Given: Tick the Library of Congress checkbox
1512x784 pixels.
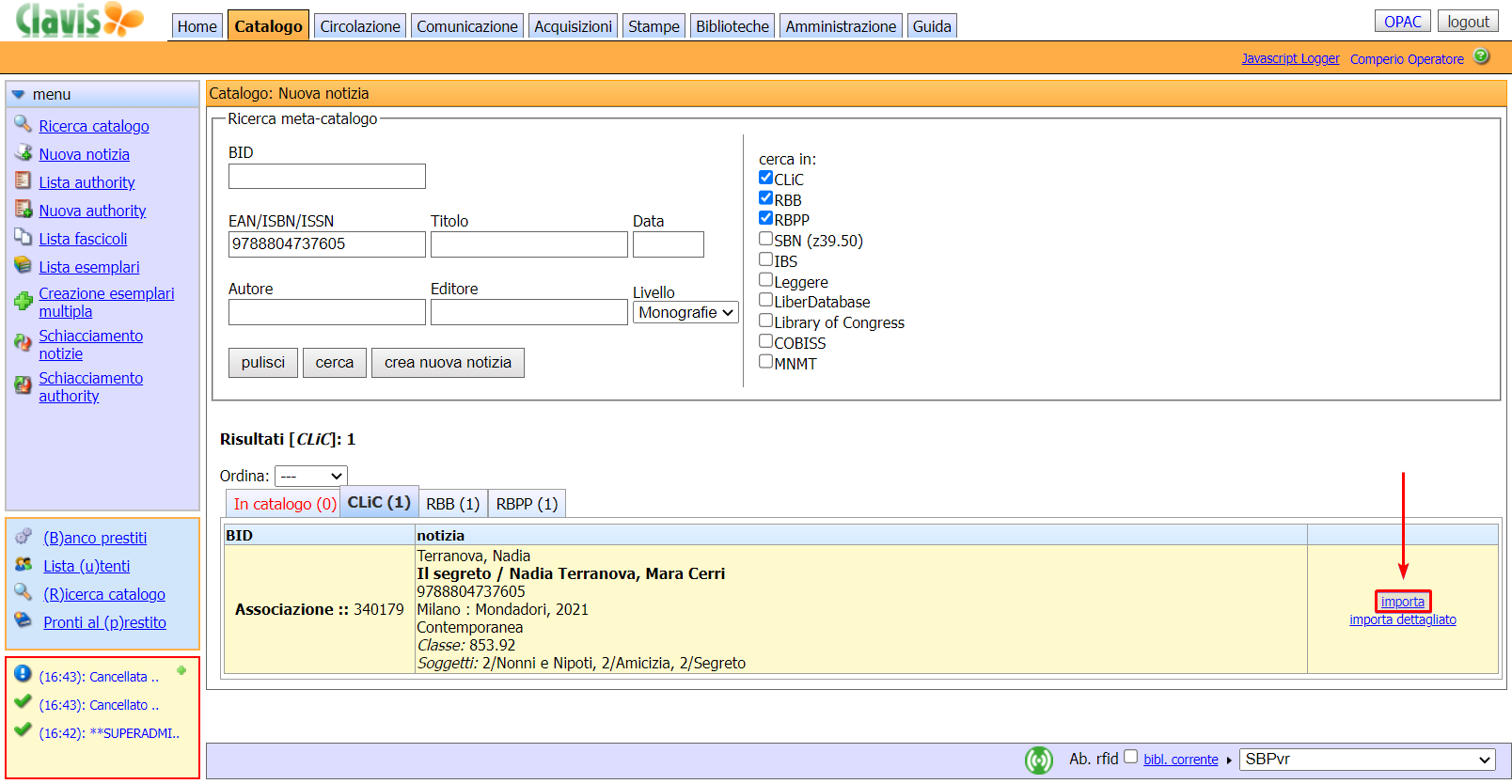Looking at the screenshot, I should [765, 321].
